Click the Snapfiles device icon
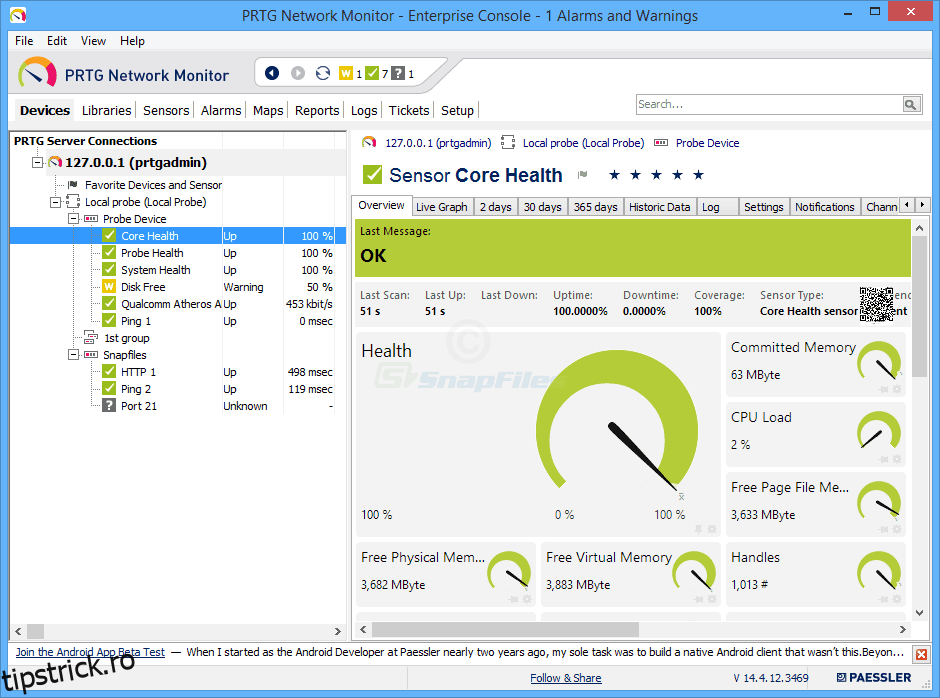 [x=91, y=354]
